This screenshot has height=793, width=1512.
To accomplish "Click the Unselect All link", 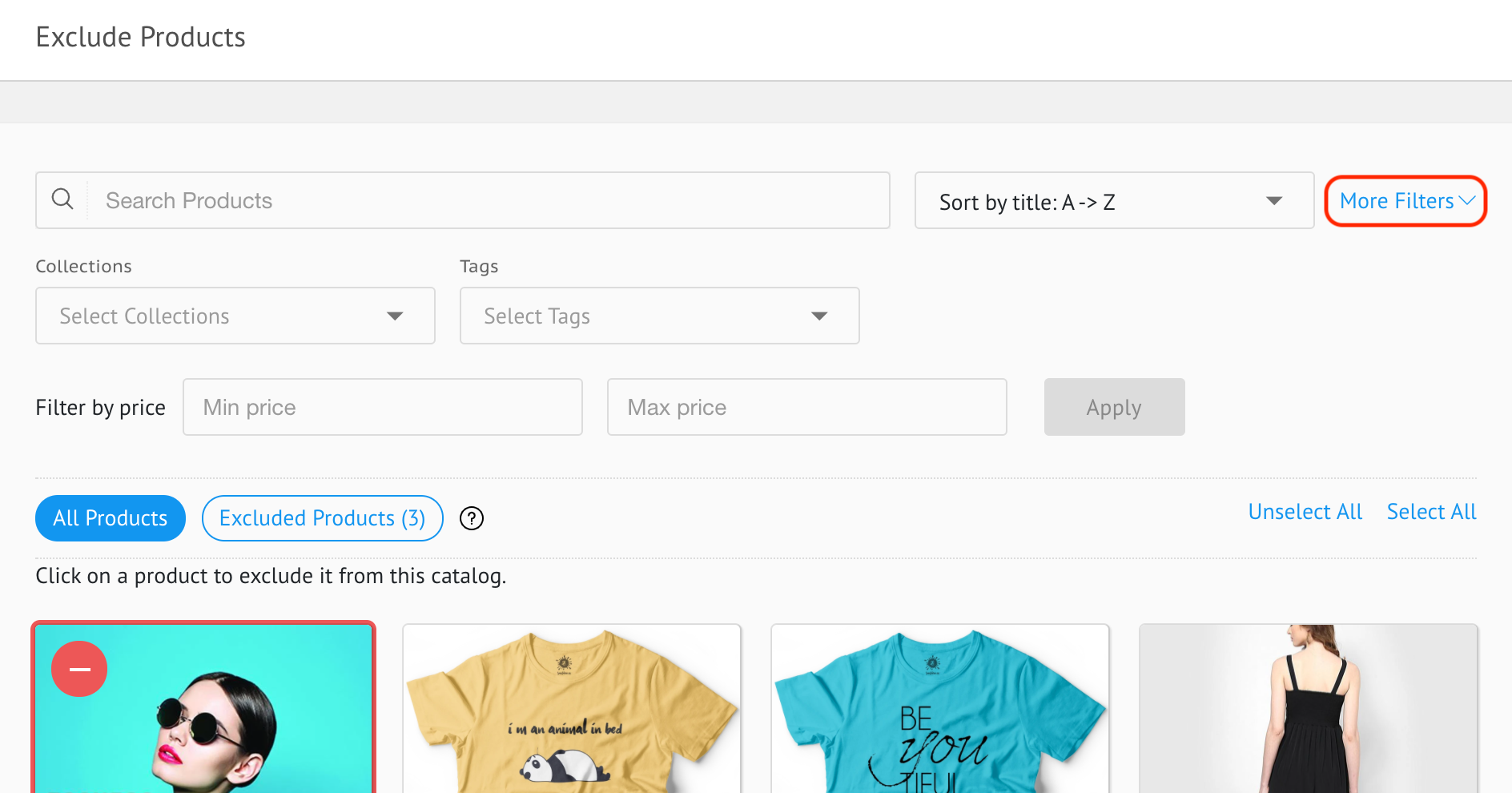I will pos(1305,512).
